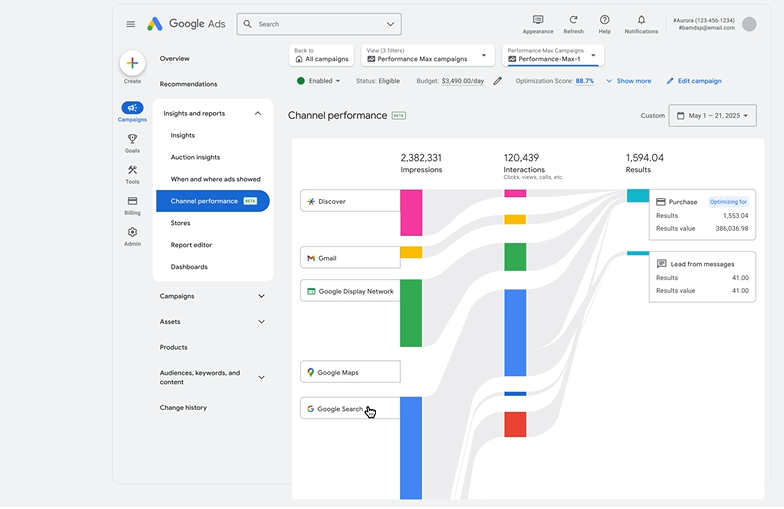Image resolution: width=784 pixels, height=509 pixels.
Task: Open the search box dropdown arrow
Action: click(390, 24)
